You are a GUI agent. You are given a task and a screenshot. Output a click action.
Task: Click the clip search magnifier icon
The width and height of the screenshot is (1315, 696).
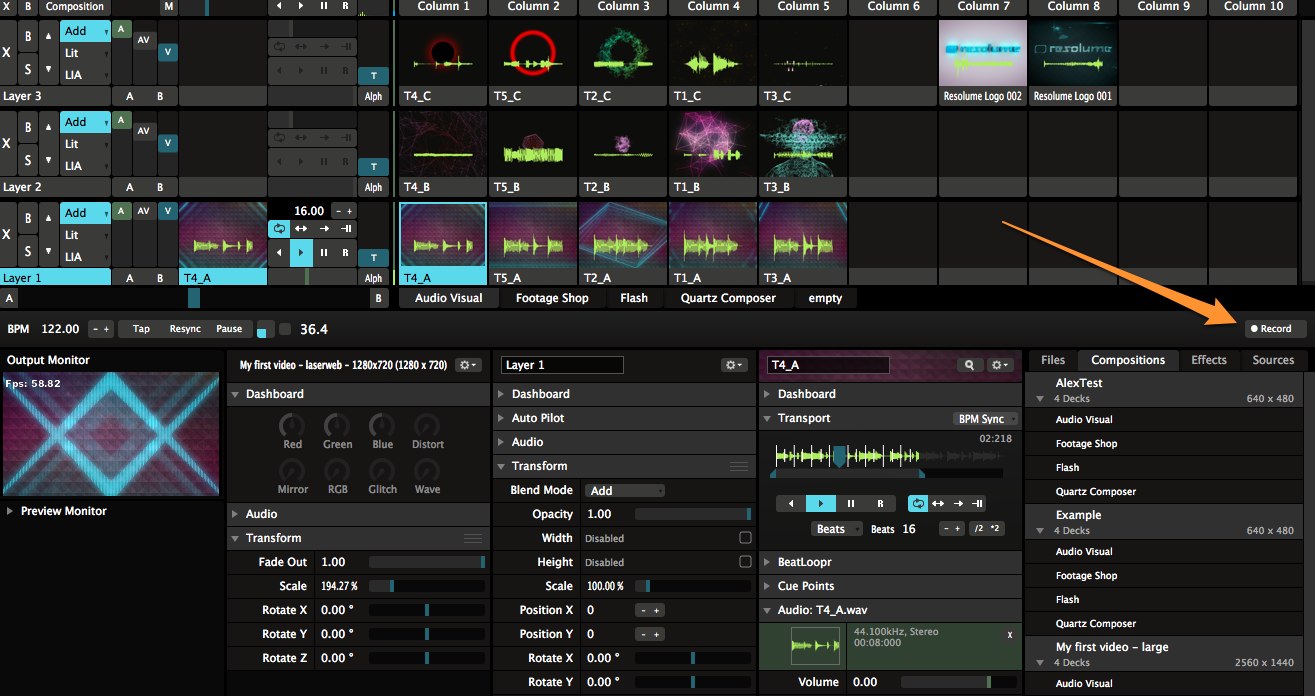tap(969, 366)
